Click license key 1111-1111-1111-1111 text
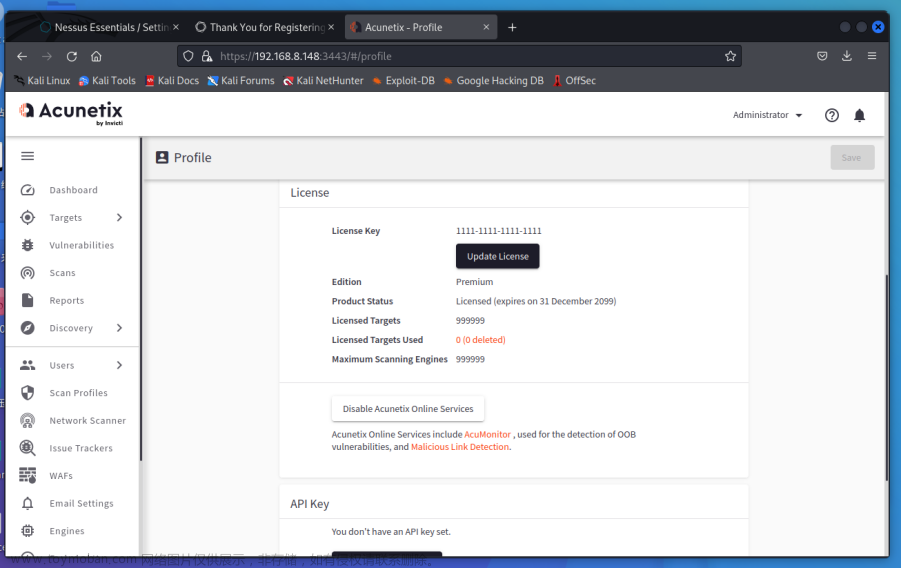 point(499,231)
